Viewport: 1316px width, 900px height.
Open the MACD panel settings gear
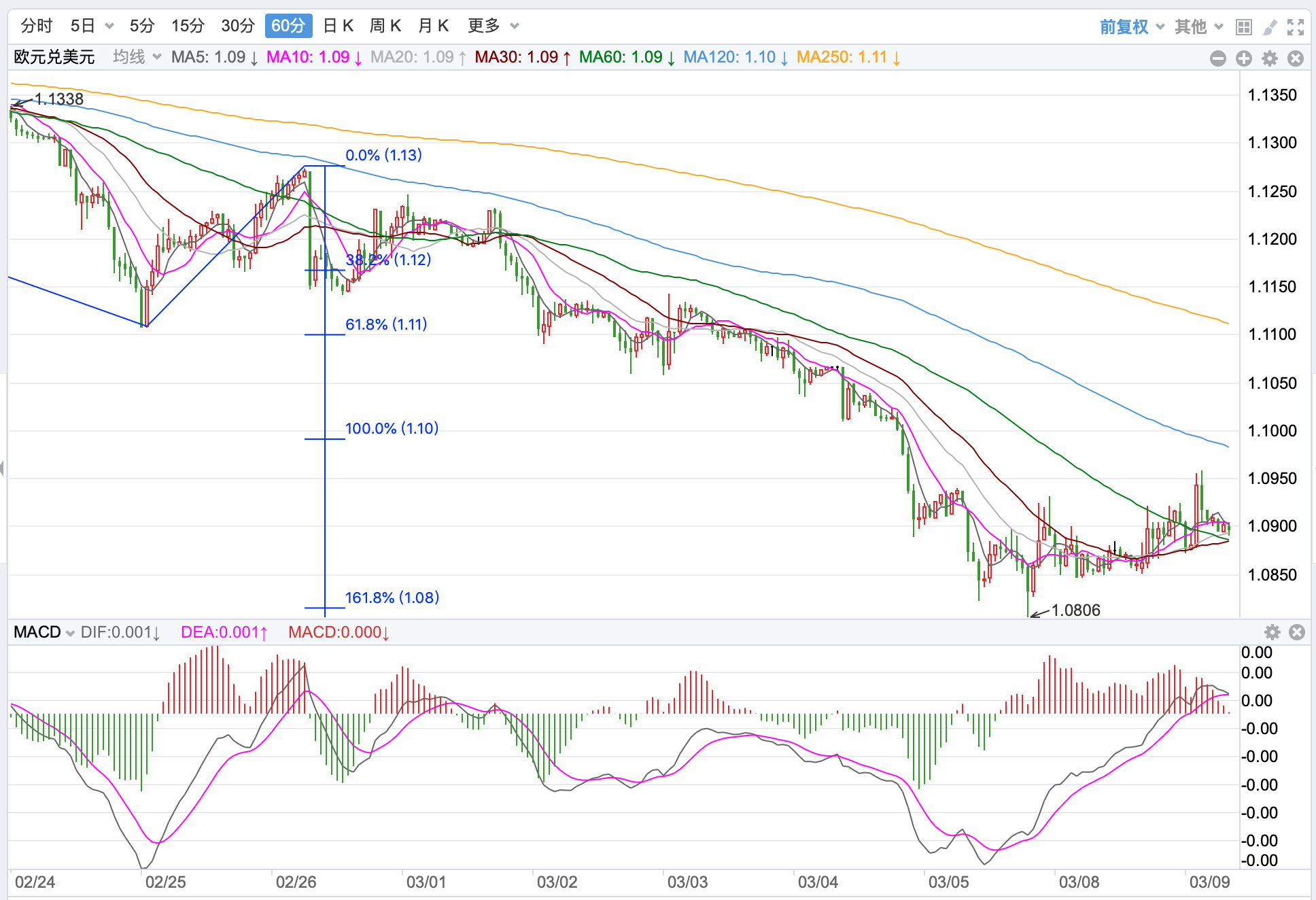pos(1272,632)
